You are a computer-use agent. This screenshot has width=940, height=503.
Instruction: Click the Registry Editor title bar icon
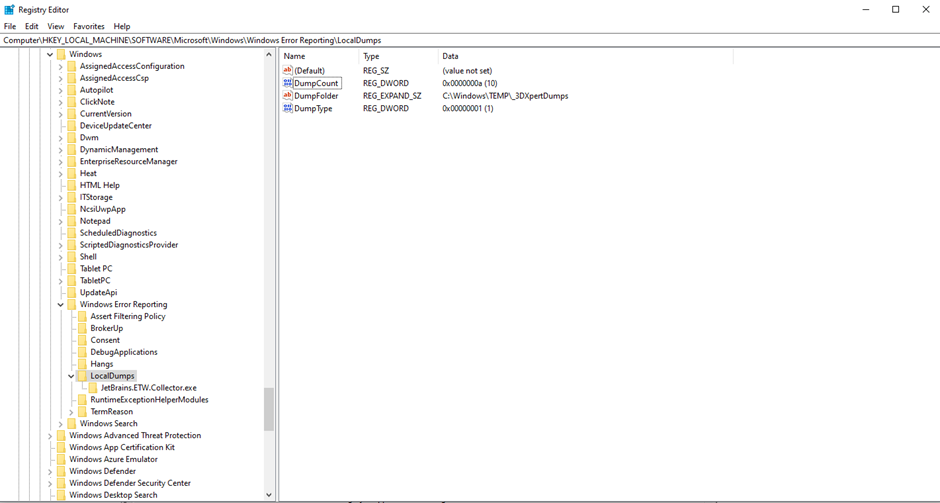9,9
